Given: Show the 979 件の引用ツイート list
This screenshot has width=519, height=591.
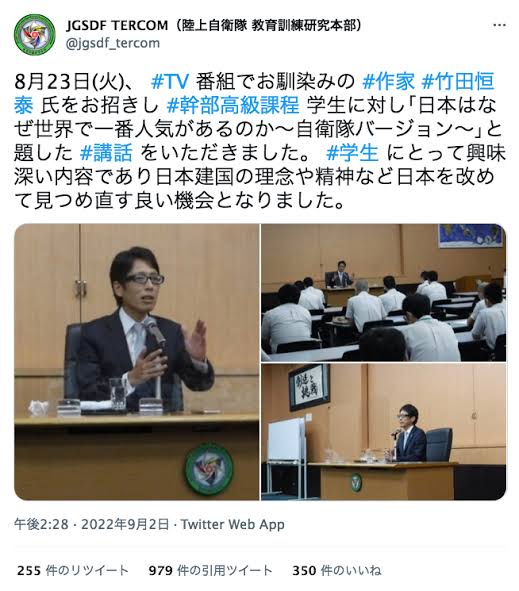Looking at the screenshot, I should click(210, 570).
